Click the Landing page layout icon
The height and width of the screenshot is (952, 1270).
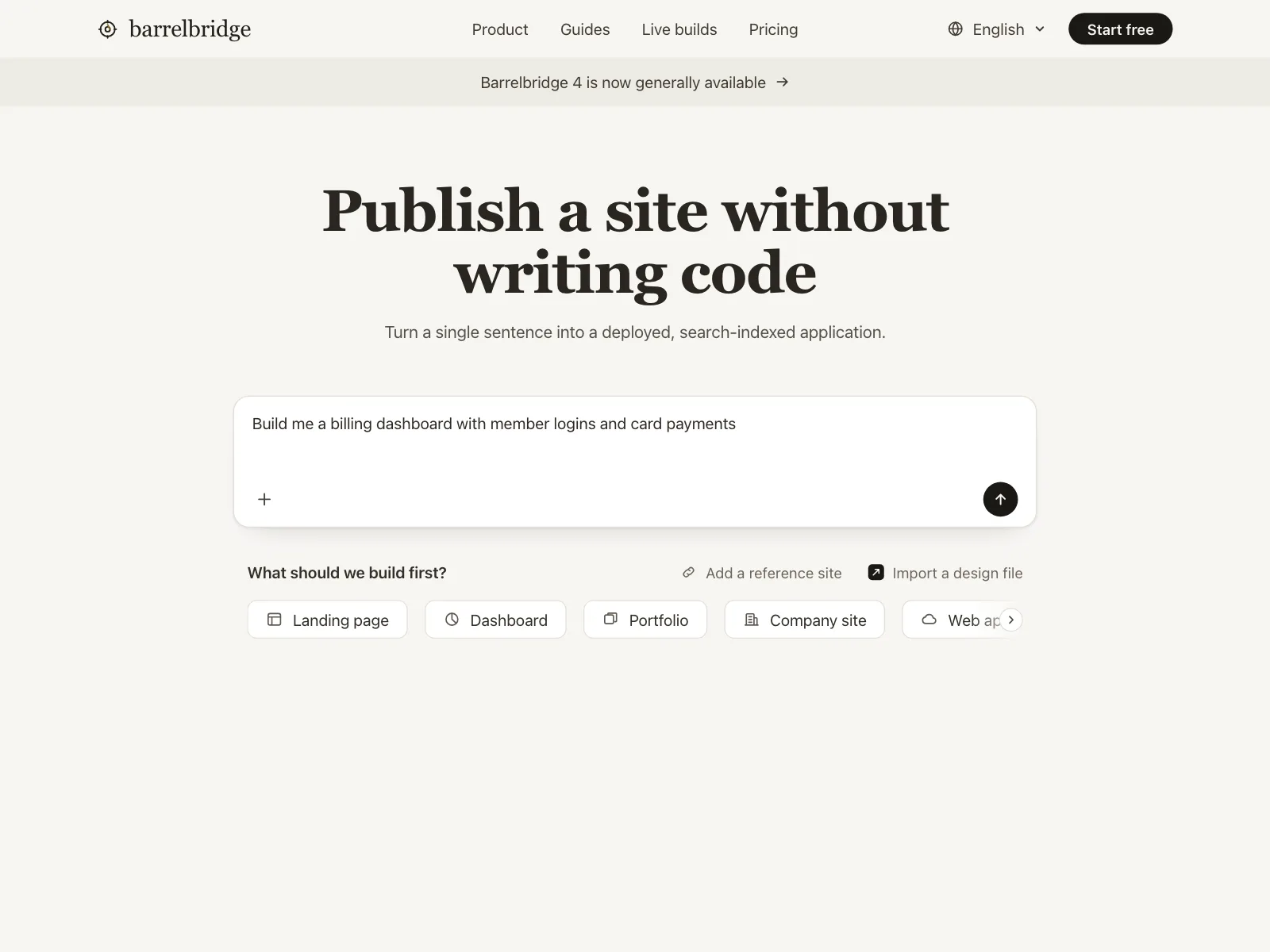pyautogui.click(x=274, y=620)
